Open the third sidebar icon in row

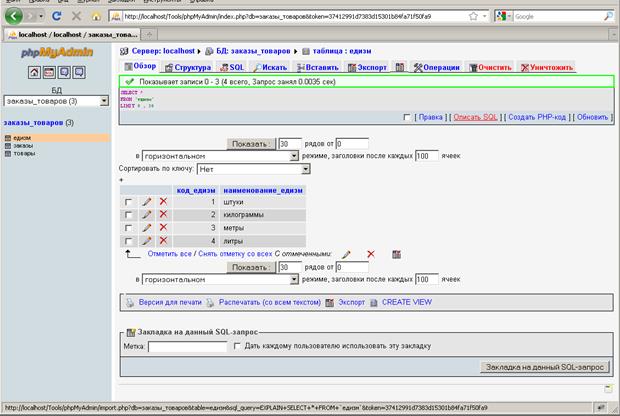pyautogui.click(x=64, y=72)
